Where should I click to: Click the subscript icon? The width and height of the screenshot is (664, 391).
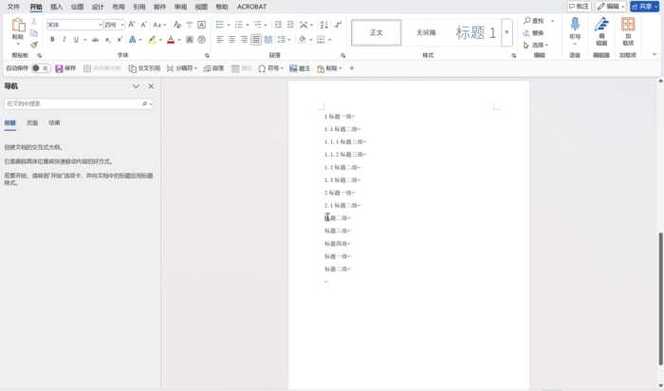(108, 39)
